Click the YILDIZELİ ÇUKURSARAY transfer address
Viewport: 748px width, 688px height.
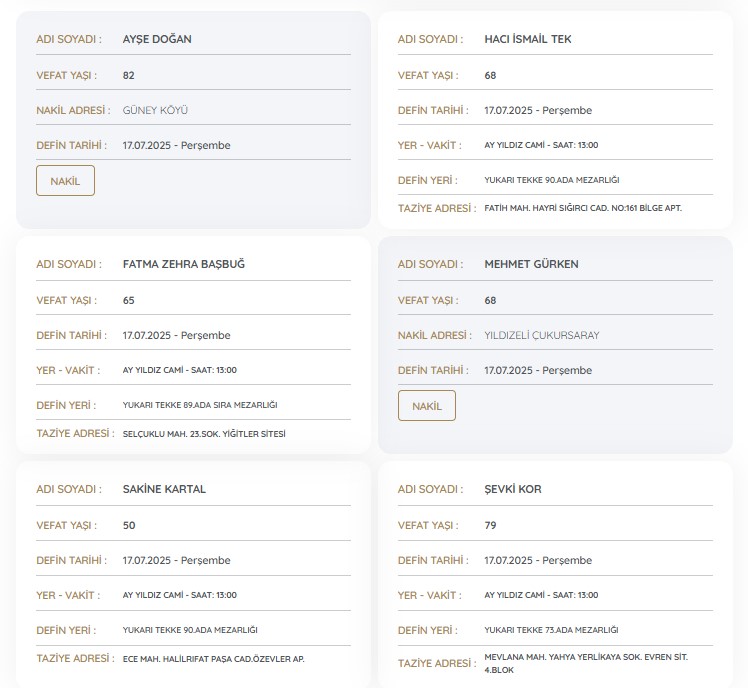click(x=541, y=335)
